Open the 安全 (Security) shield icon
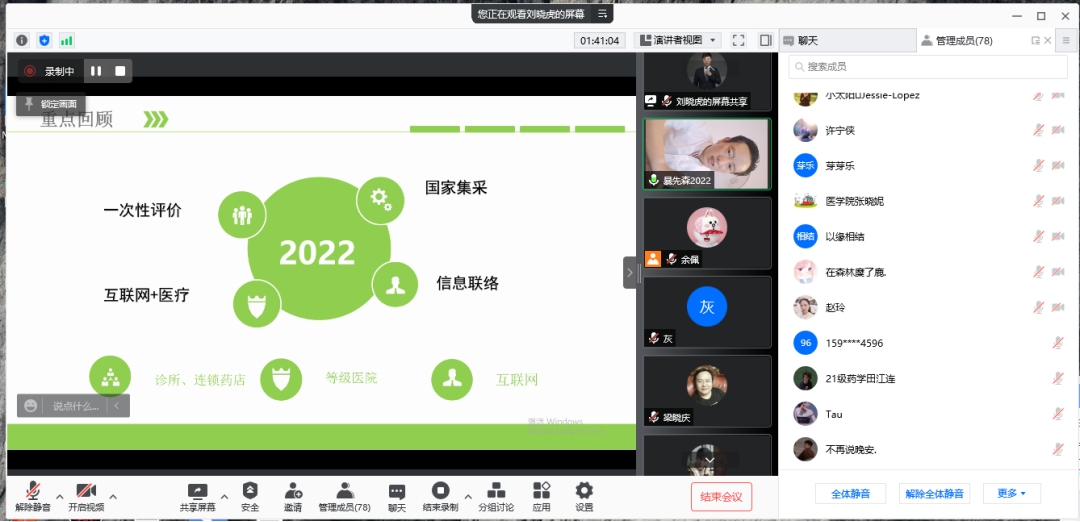 point(250,491)
